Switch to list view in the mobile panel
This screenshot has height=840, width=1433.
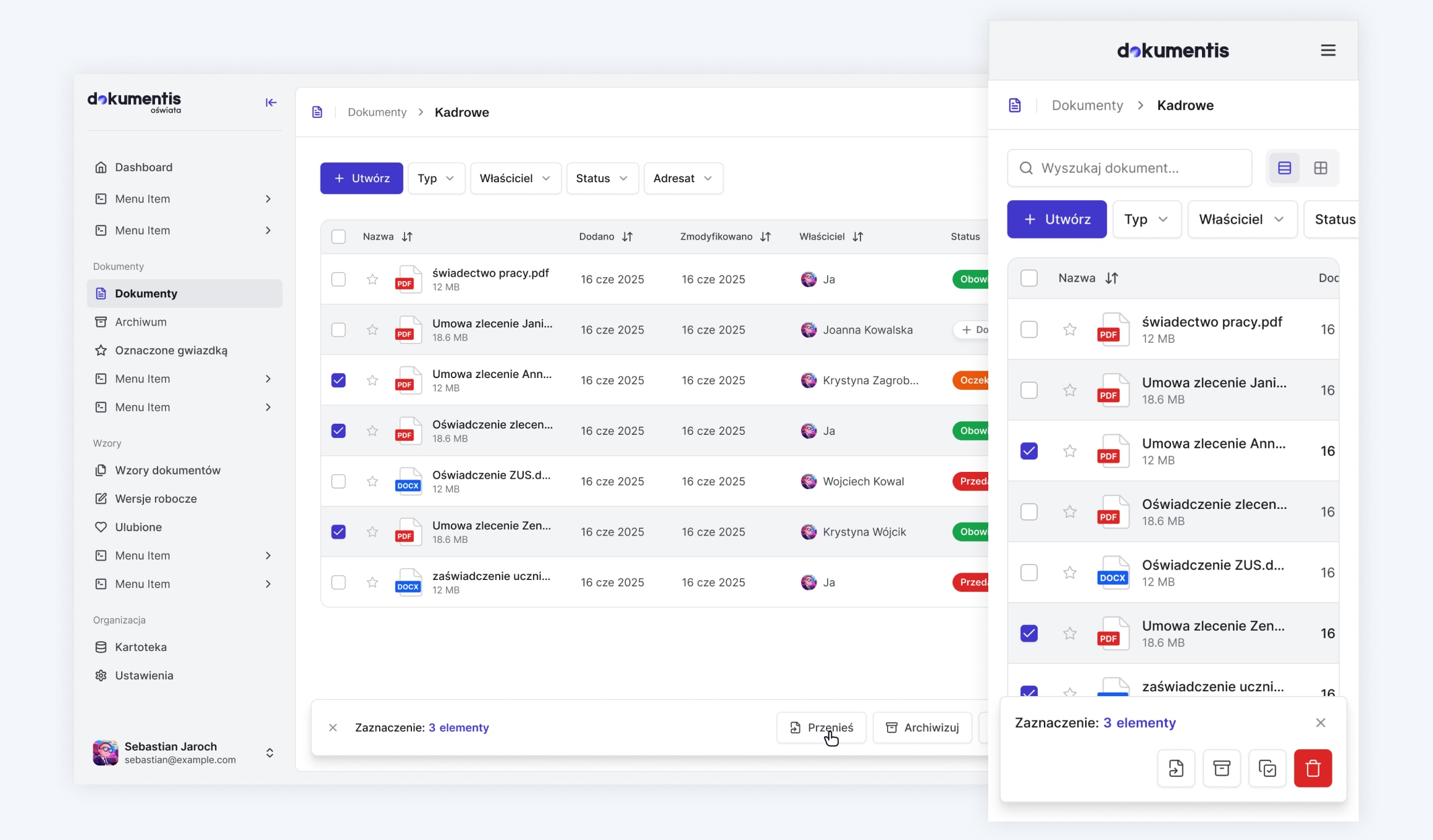[1284, 168]
